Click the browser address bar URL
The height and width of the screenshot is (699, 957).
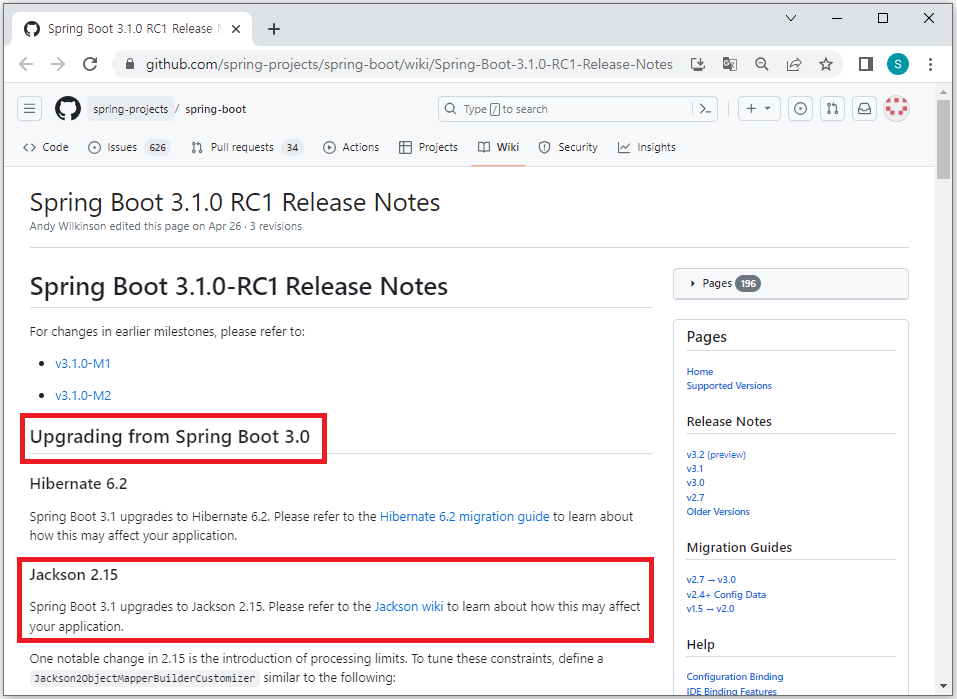(409, 64)
